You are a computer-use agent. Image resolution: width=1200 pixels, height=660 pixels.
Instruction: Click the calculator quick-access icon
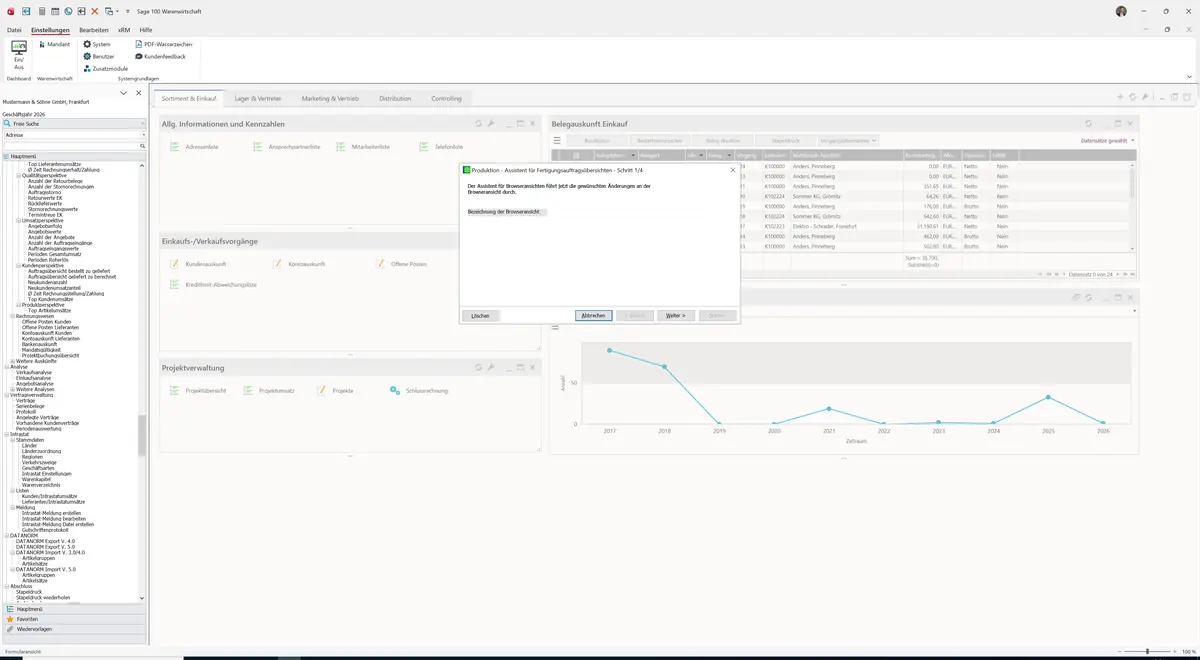[x=40, y=10]
